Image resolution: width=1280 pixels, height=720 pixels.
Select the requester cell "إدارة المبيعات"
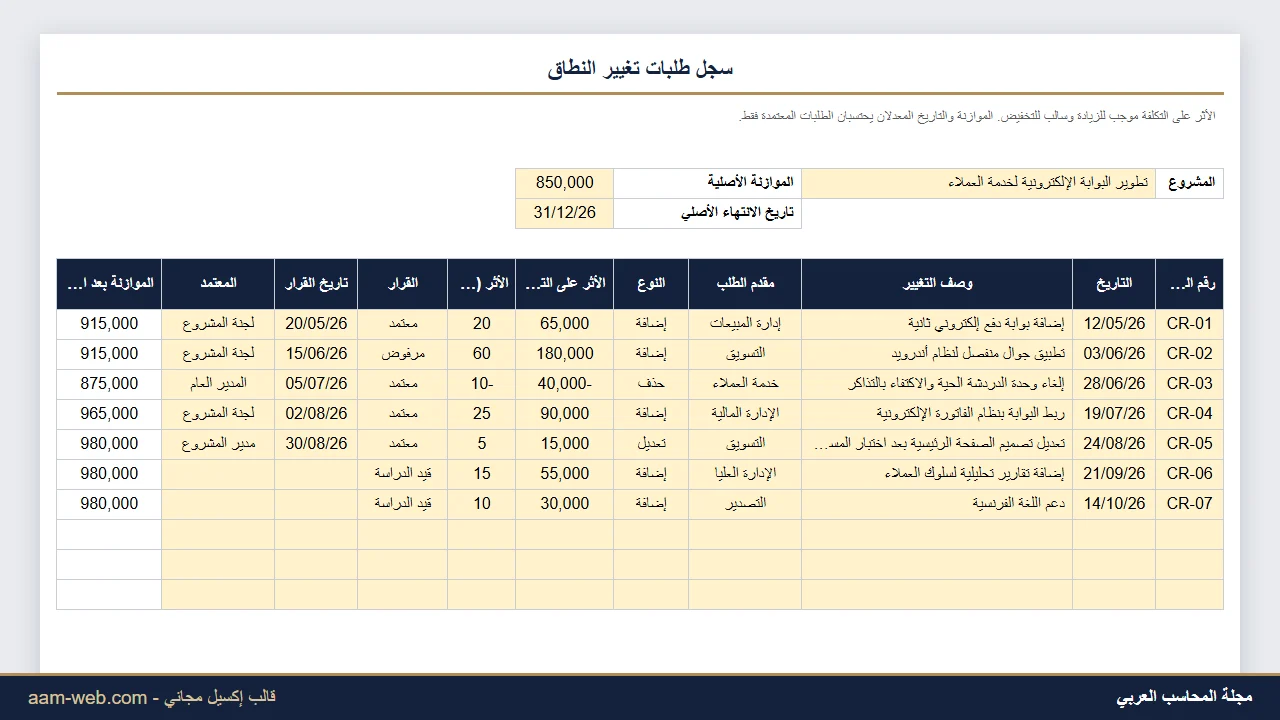745,324
